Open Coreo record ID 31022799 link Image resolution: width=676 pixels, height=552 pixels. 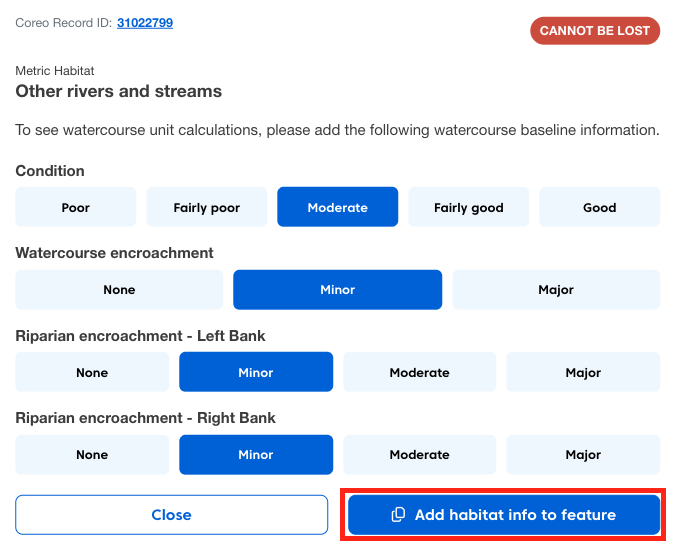click(145, 22)
